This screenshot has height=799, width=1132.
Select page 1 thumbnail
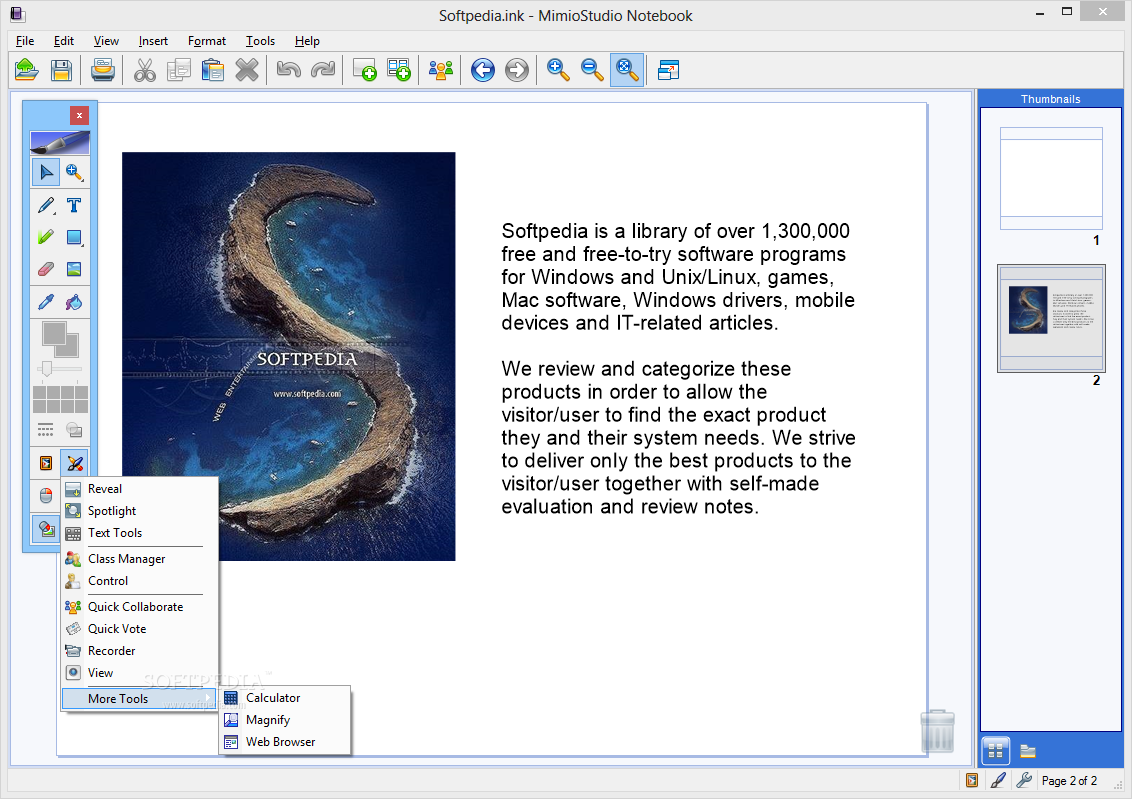pos(1051,178)
